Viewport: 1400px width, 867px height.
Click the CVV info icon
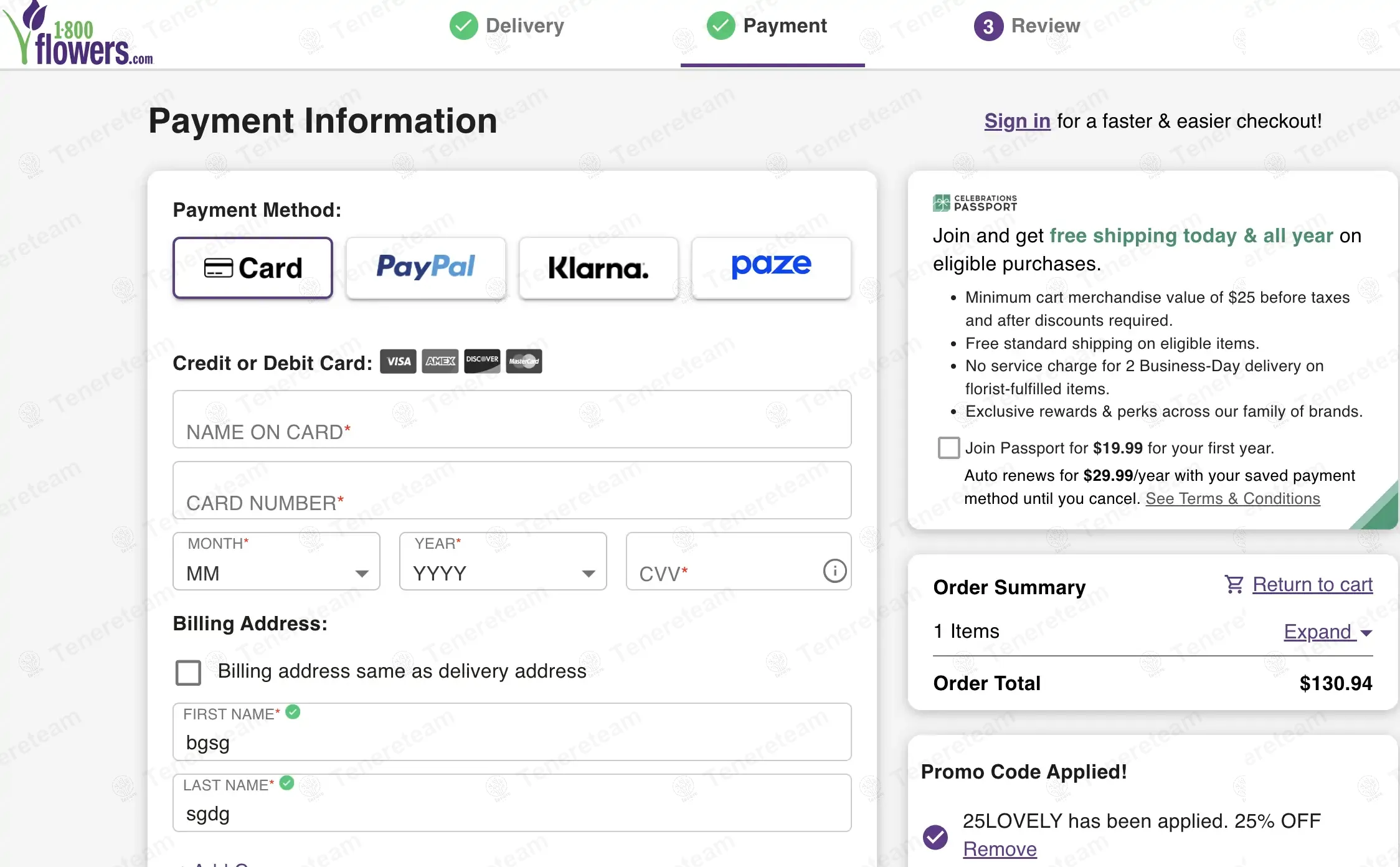coord(835,571)
